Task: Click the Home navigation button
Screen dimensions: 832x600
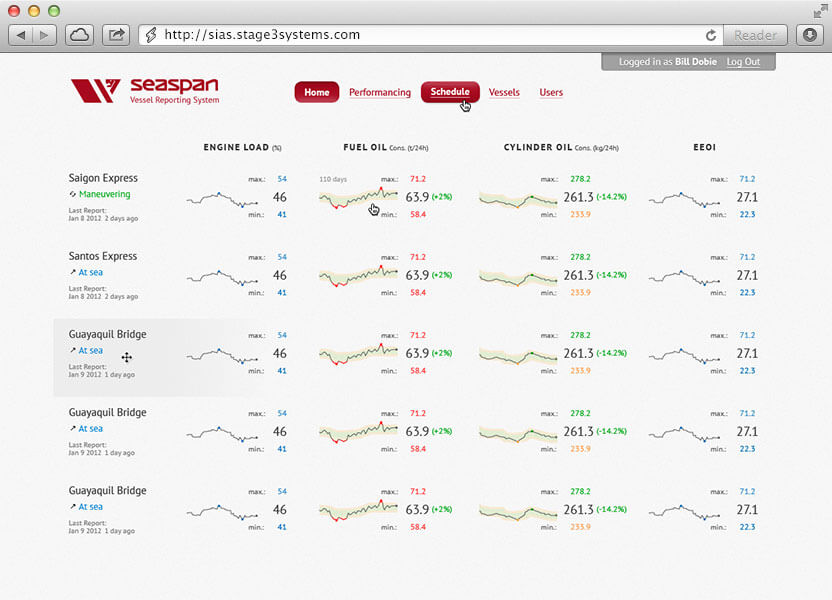Action: click(x=317, y=91)
